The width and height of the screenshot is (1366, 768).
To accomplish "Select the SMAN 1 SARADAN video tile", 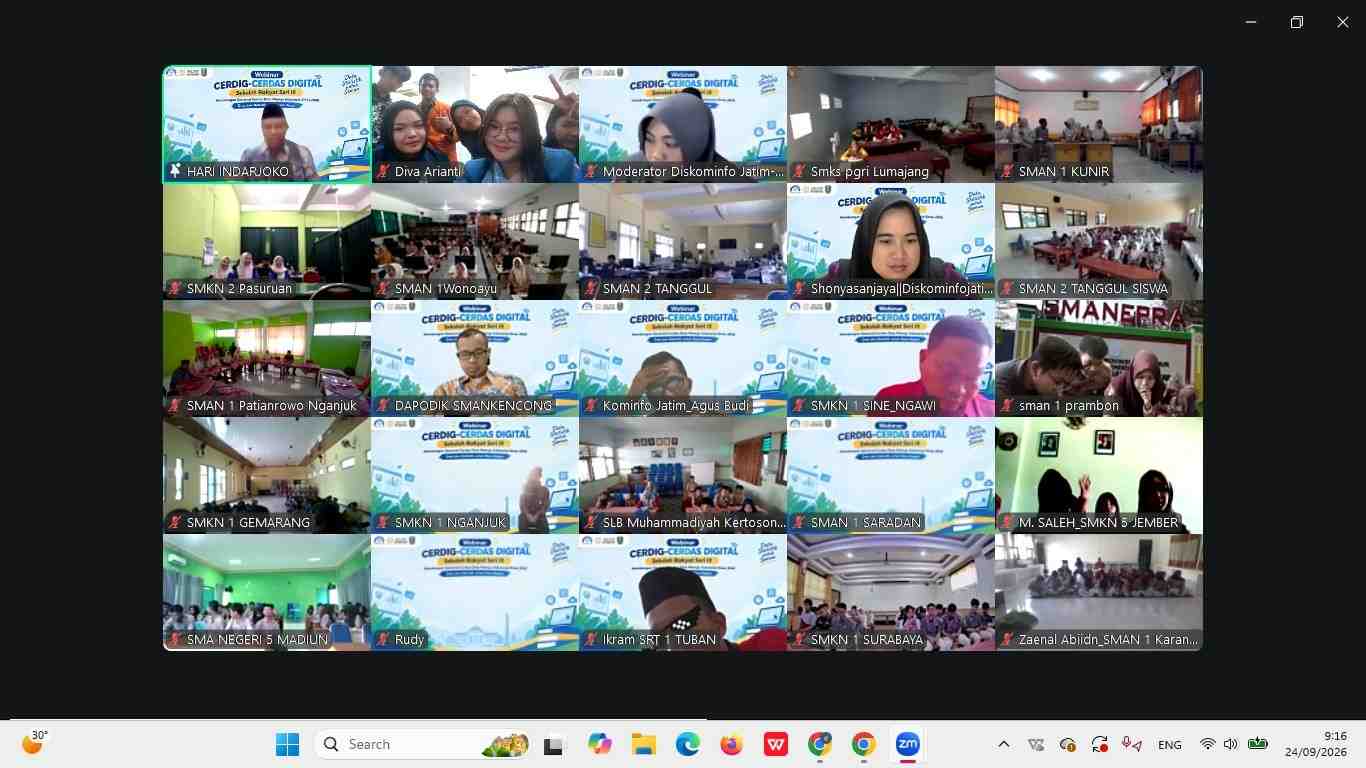I will [891, 475].
